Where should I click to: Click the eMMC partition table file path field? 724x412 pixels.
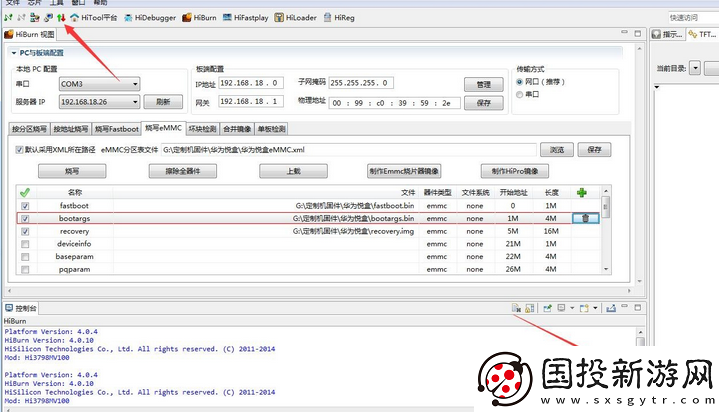[x=349, y=150]
